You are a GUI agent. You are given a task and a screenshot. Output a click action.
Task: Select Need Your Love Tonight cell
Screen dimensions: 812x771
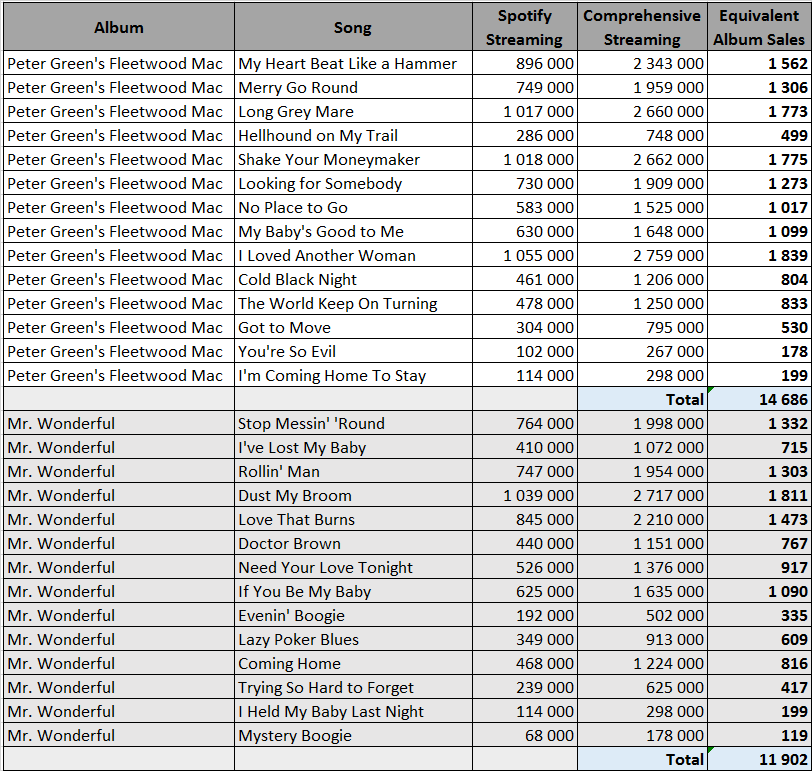click(x=353, y=567)
